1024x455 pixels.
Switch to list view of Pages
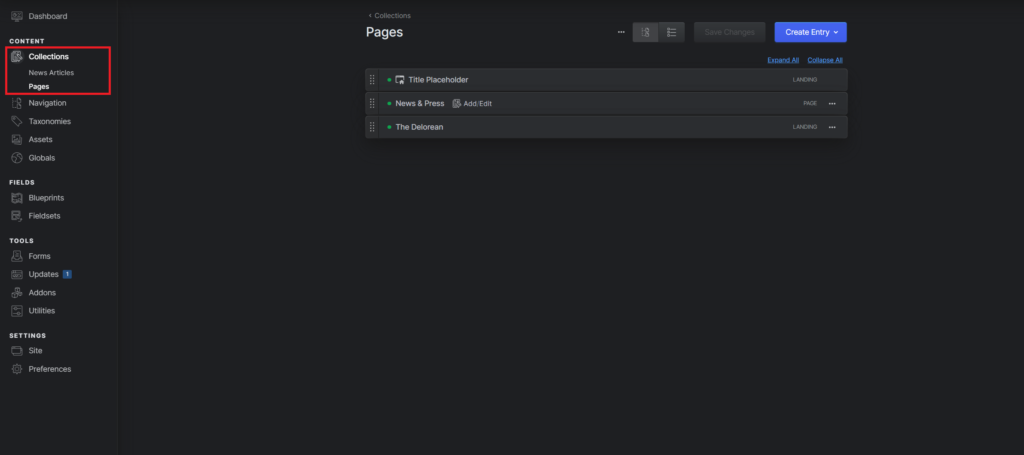click(x=672, y=32)
